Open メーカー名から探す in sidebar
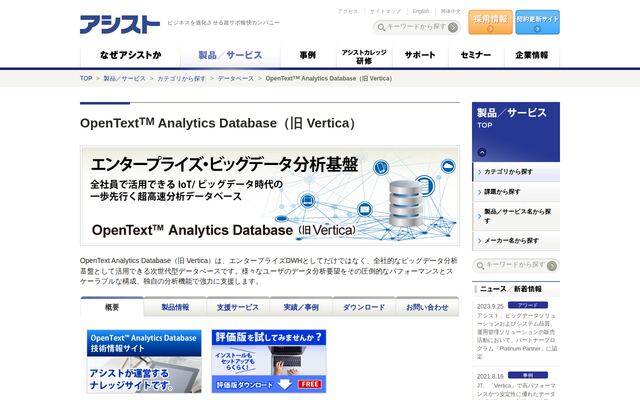This screenshot has width=640, height=400. click(516, 241)
